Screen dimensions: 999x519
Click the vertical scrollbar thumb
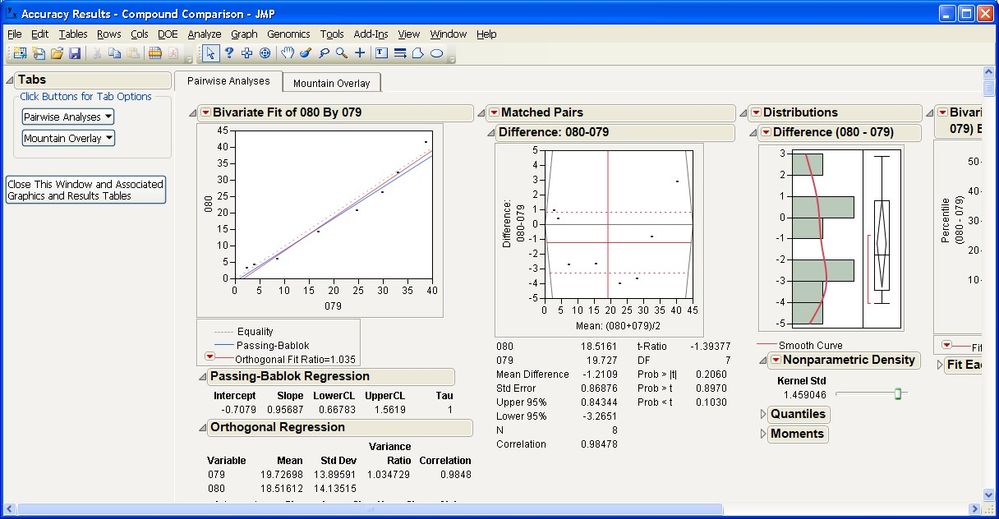988,87
